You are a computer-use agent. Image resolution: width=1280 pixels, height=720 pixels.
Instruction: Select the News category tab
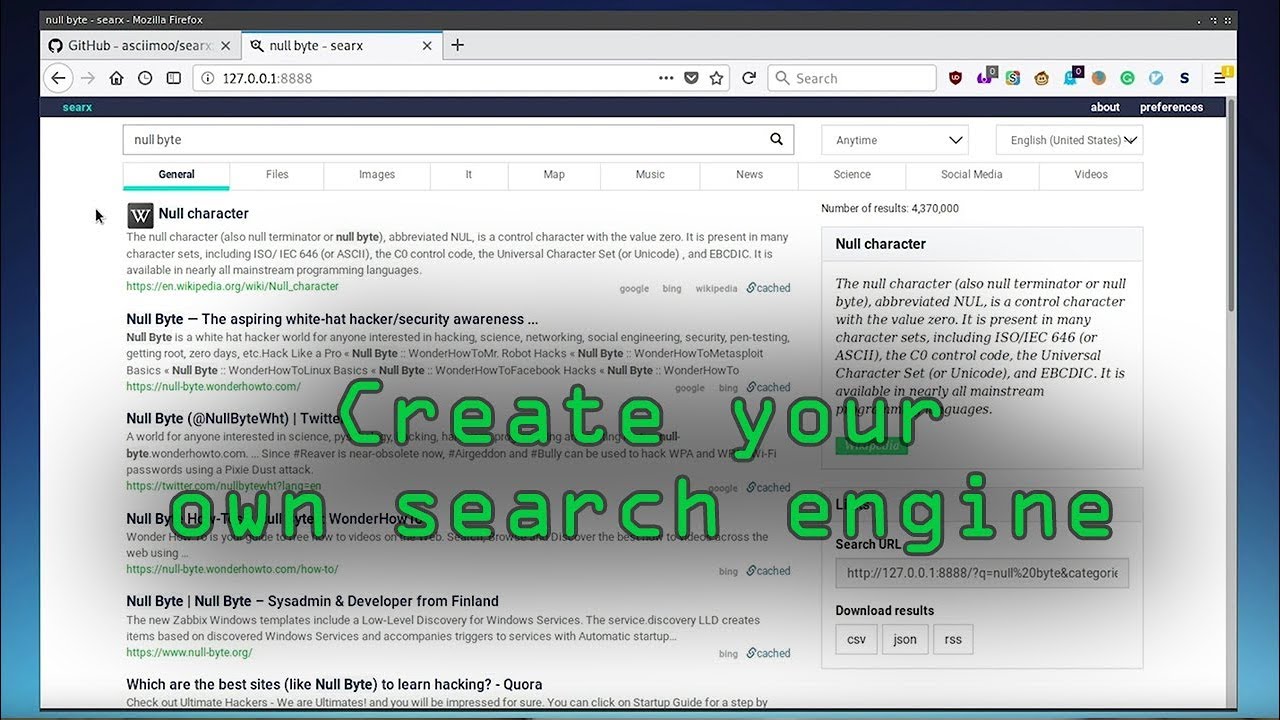click(749, 175)
